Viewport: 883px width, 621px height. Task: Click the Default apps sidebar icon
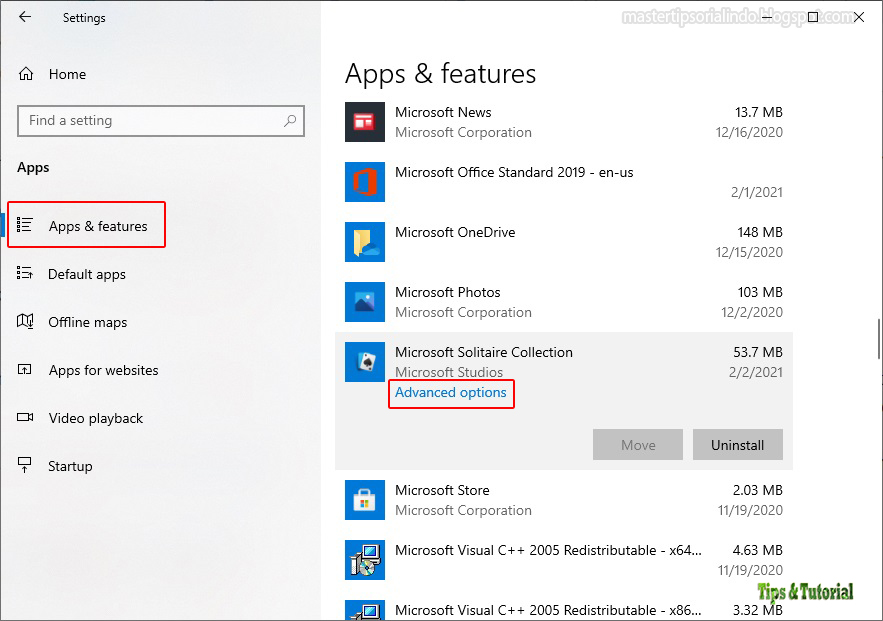point(25,273)
